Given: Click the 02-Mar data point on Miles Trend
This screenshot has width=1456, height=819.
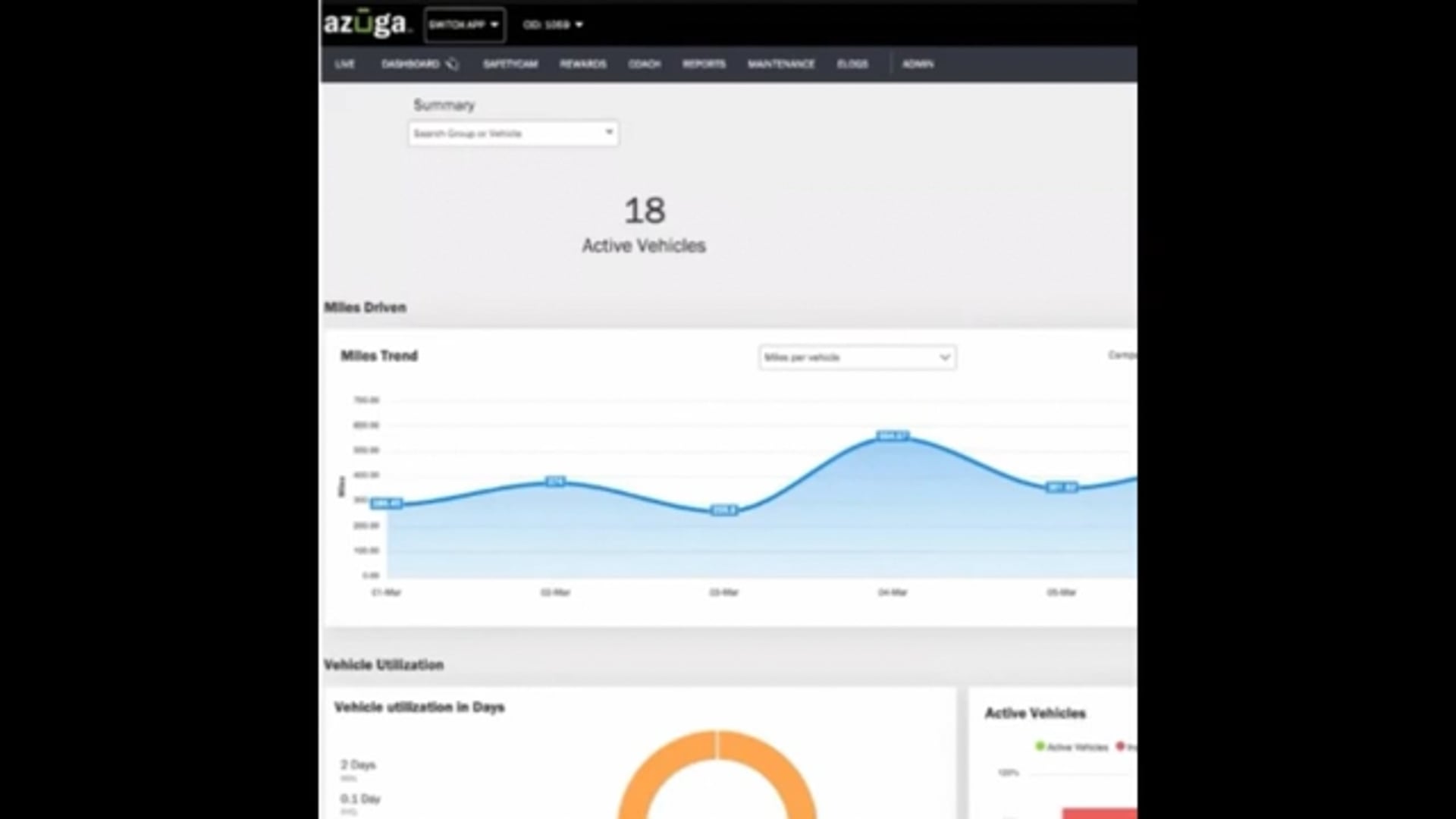Looking at the screenshot, I should (x=555, y=482).
